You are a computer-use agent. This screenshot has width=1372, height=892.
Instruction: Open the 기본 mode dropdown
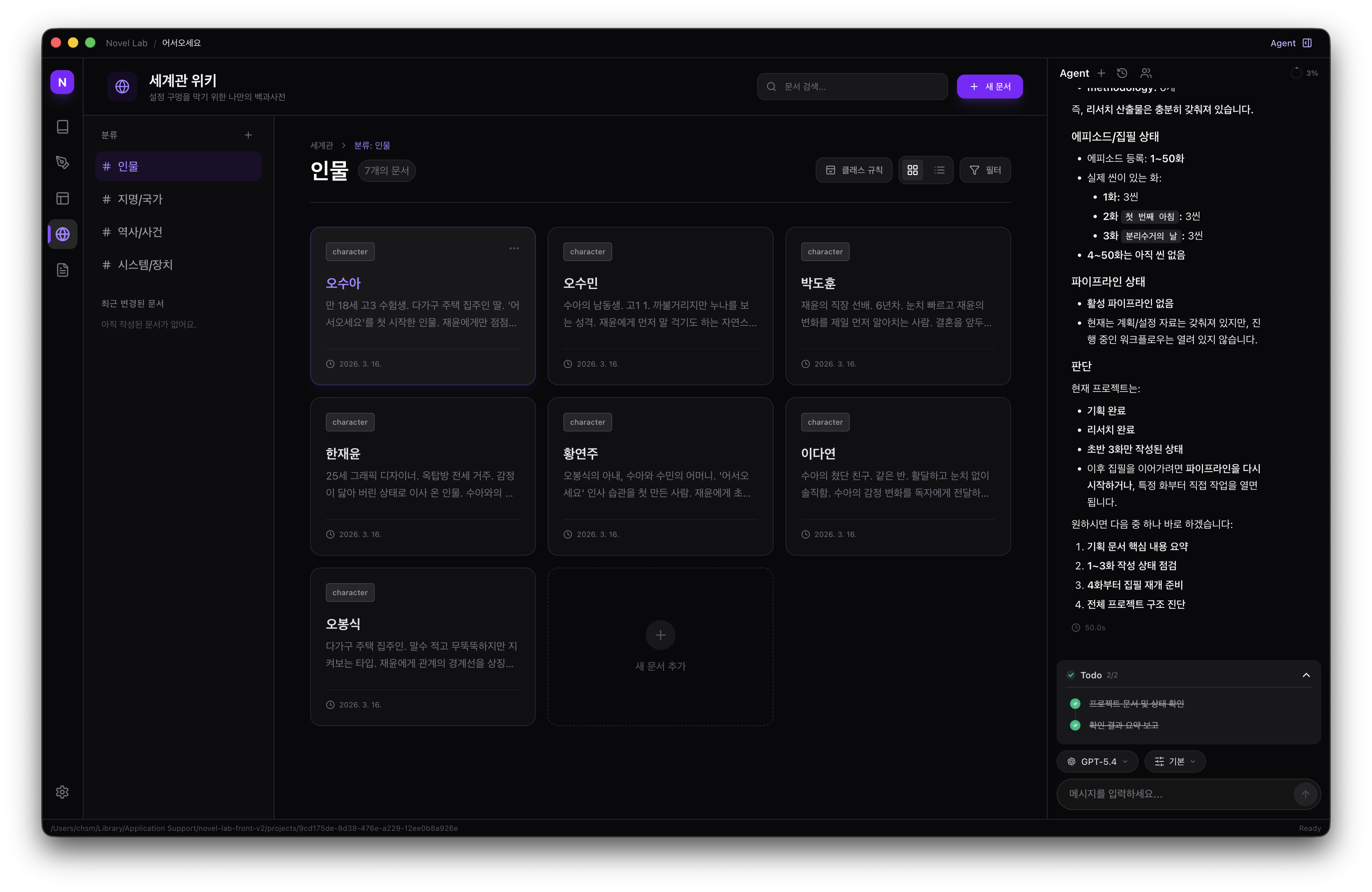pyautogui.click(x=1175, y=761)
